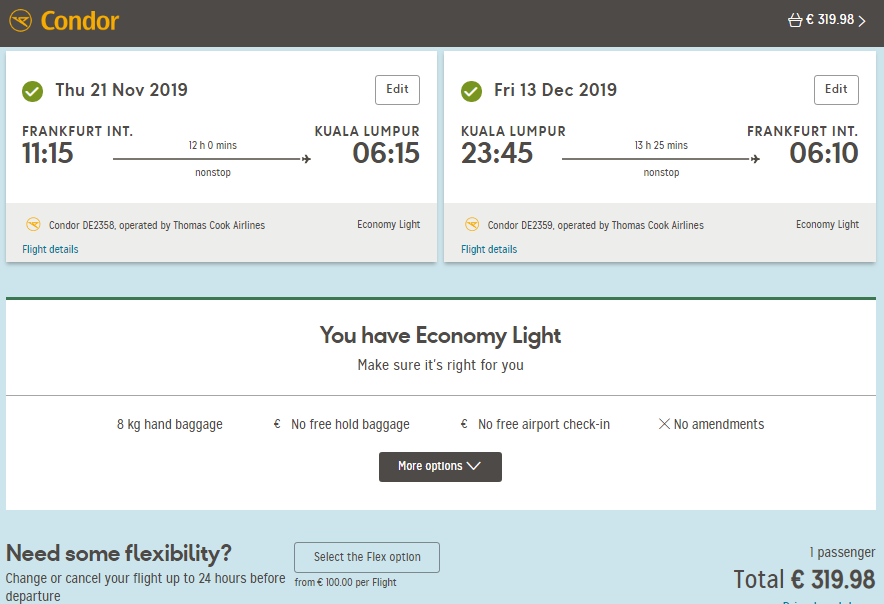884x604 pixels.
Task: Click the euro icon beside No free hold baggage
Action: [277, 424]
